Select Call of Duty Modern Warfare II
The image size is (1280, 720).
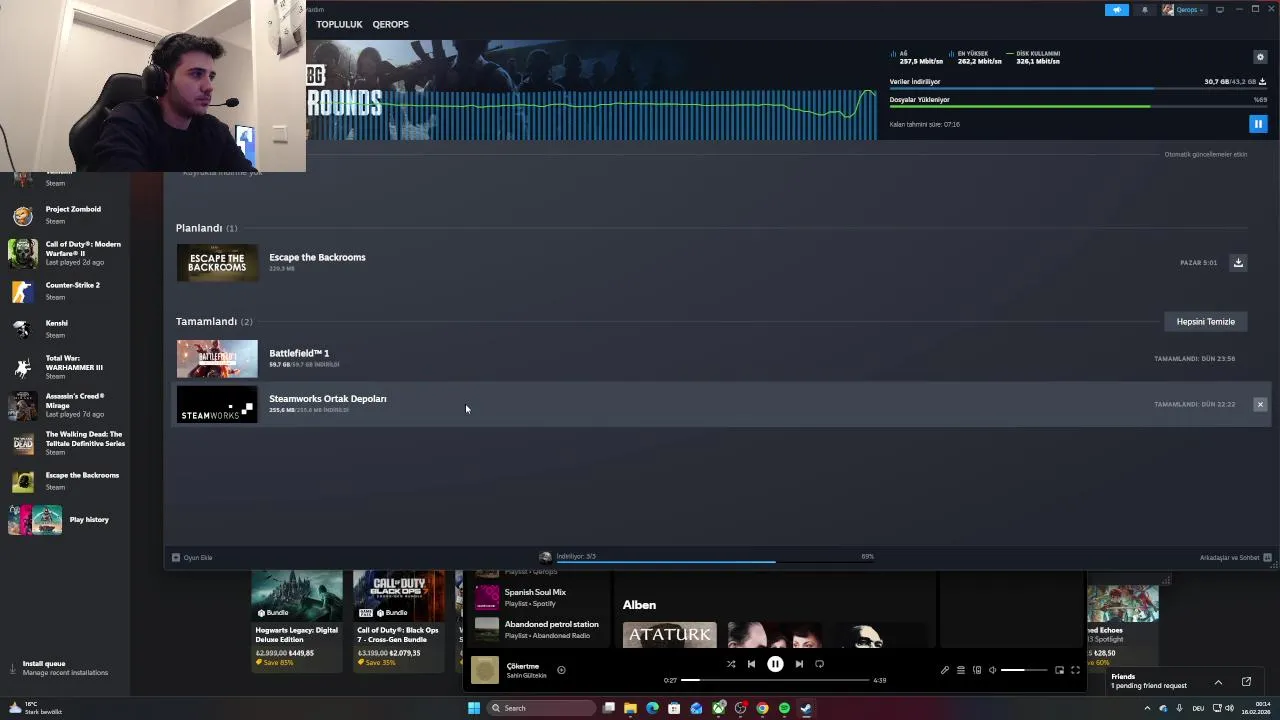click(x=65, y=253)
